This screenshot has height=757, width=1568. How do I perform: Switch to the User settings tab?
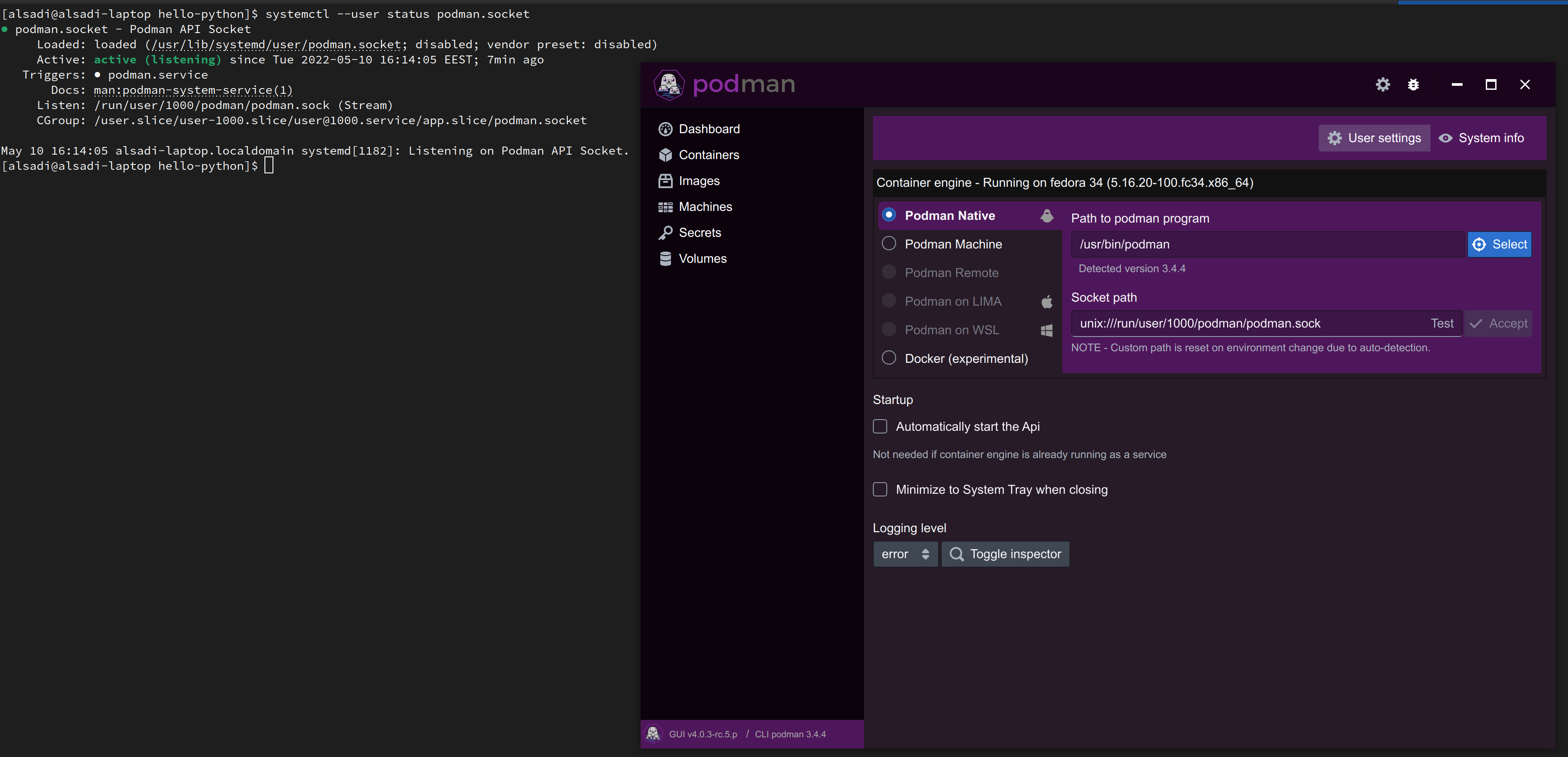tap(1374, 138)
